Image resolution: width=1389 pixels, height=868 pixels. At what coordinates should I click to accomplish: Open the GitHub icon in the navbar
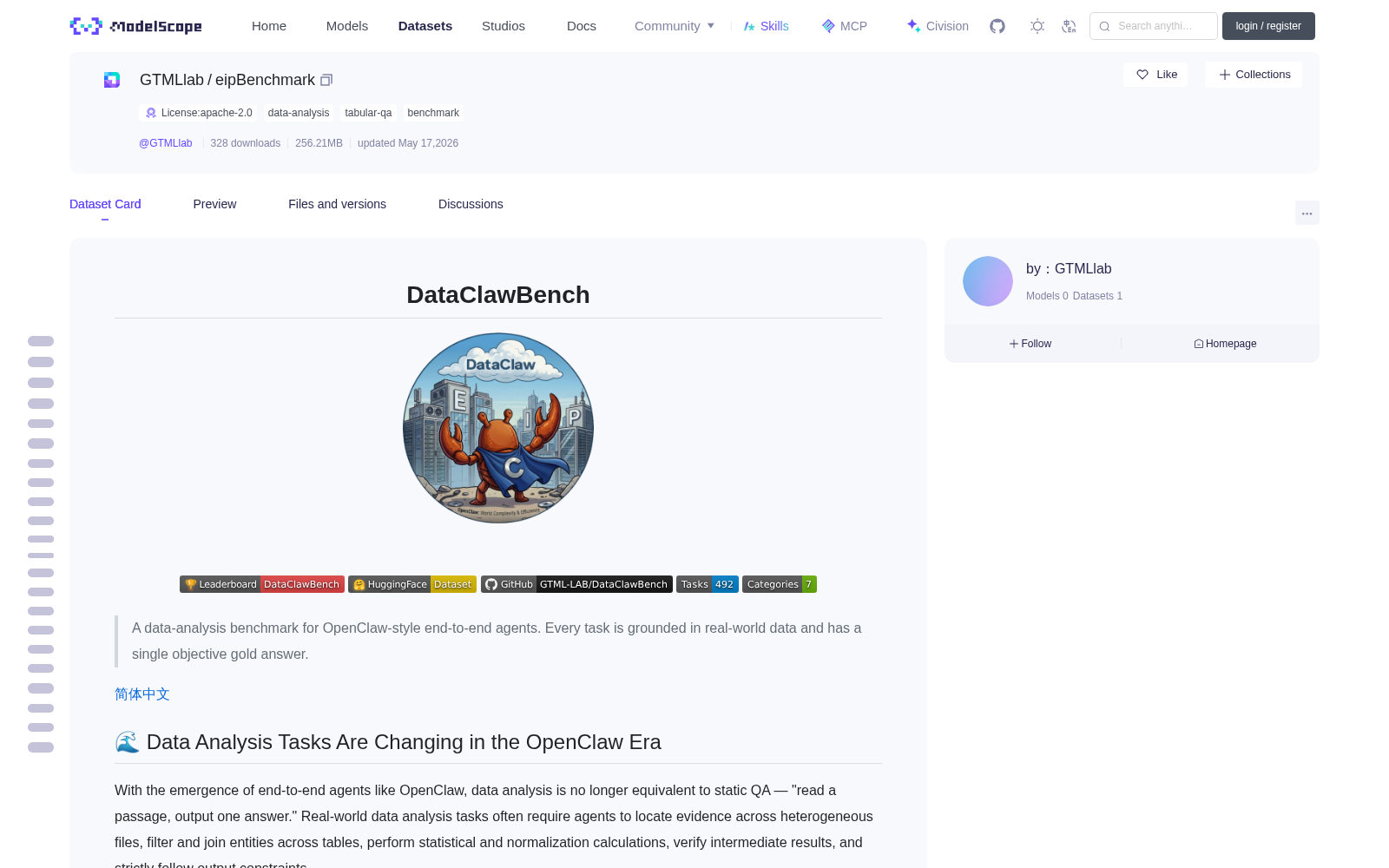pyautogui.click(x=997, y=26)
